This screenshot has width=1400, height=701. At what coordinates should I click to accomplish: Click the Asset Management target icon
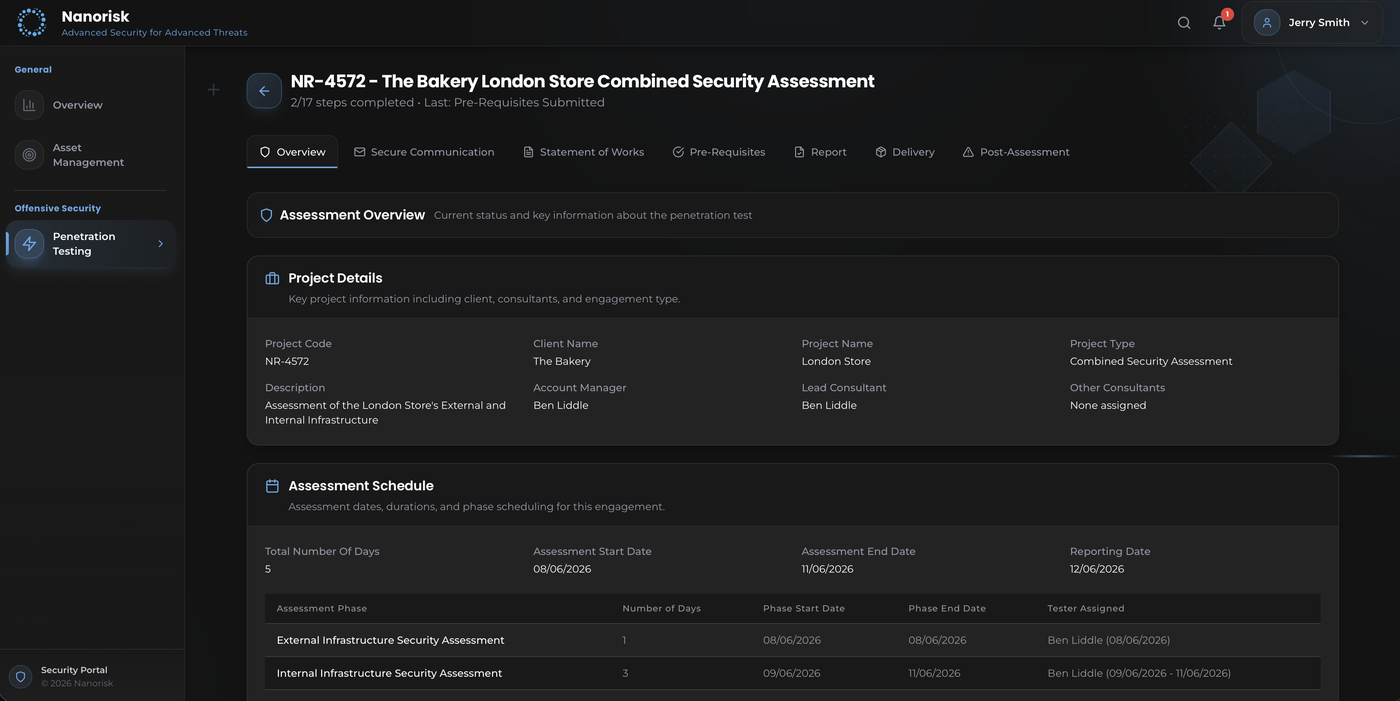tap(29, 155)
